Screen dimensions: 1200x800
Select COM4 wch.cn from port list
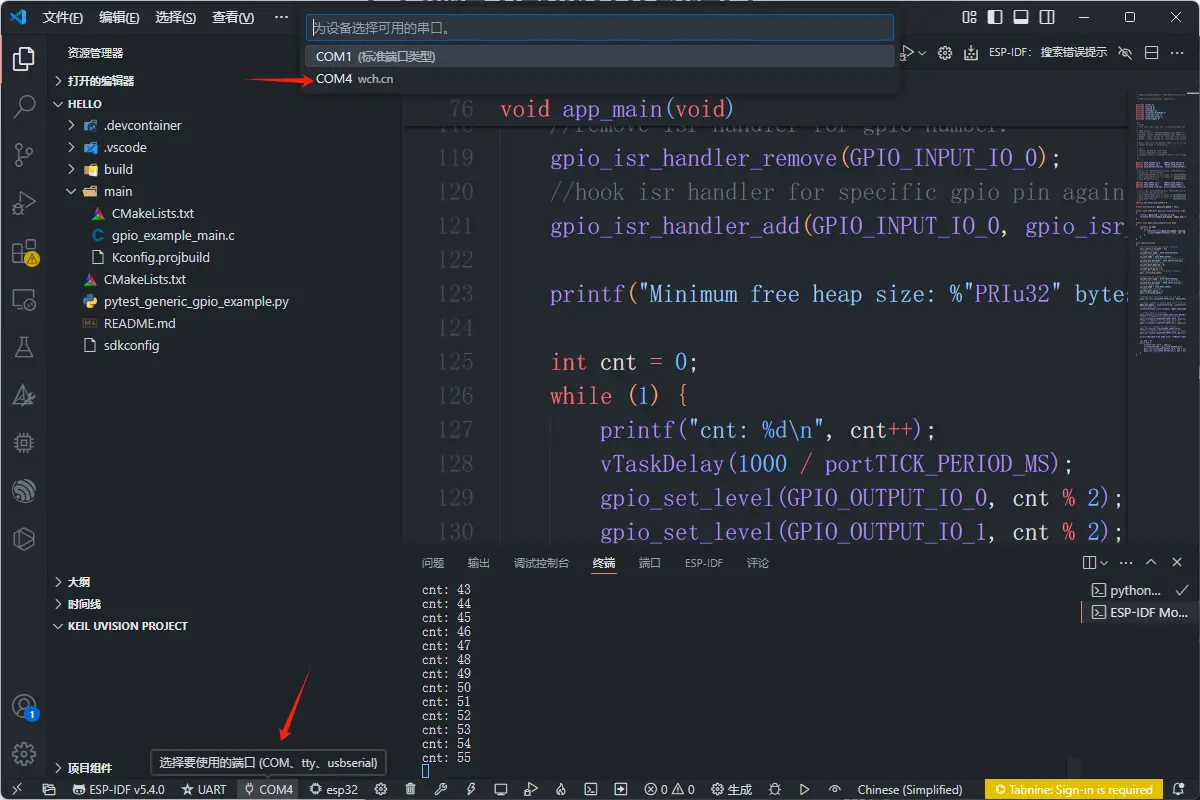pyautogui.click(x=599, y=79)
